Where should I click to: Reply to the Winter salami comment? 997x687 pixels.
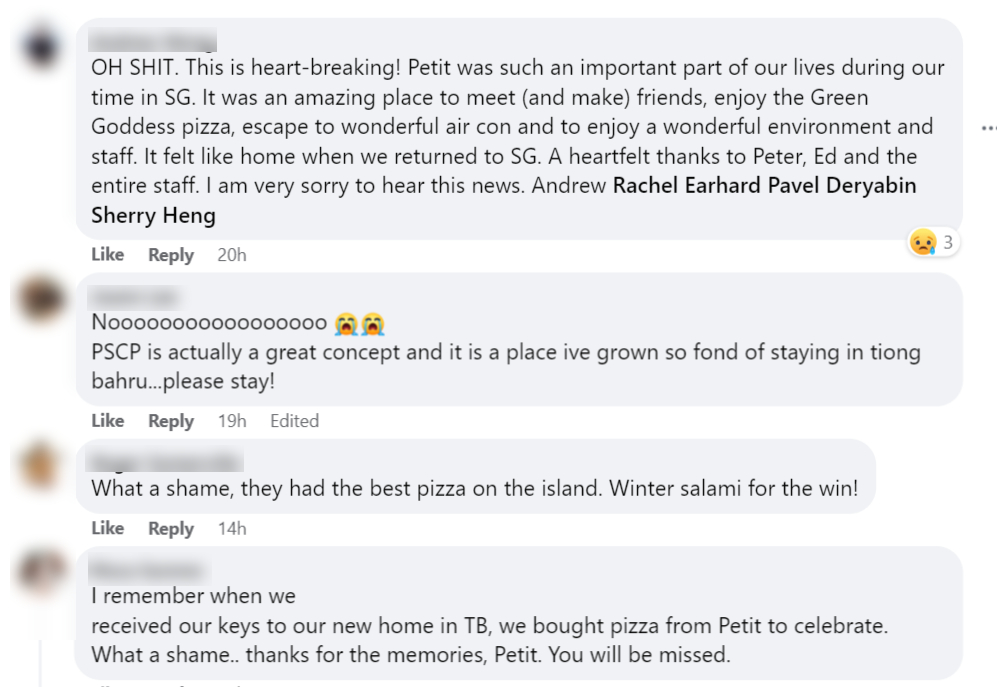click(171, 528)
